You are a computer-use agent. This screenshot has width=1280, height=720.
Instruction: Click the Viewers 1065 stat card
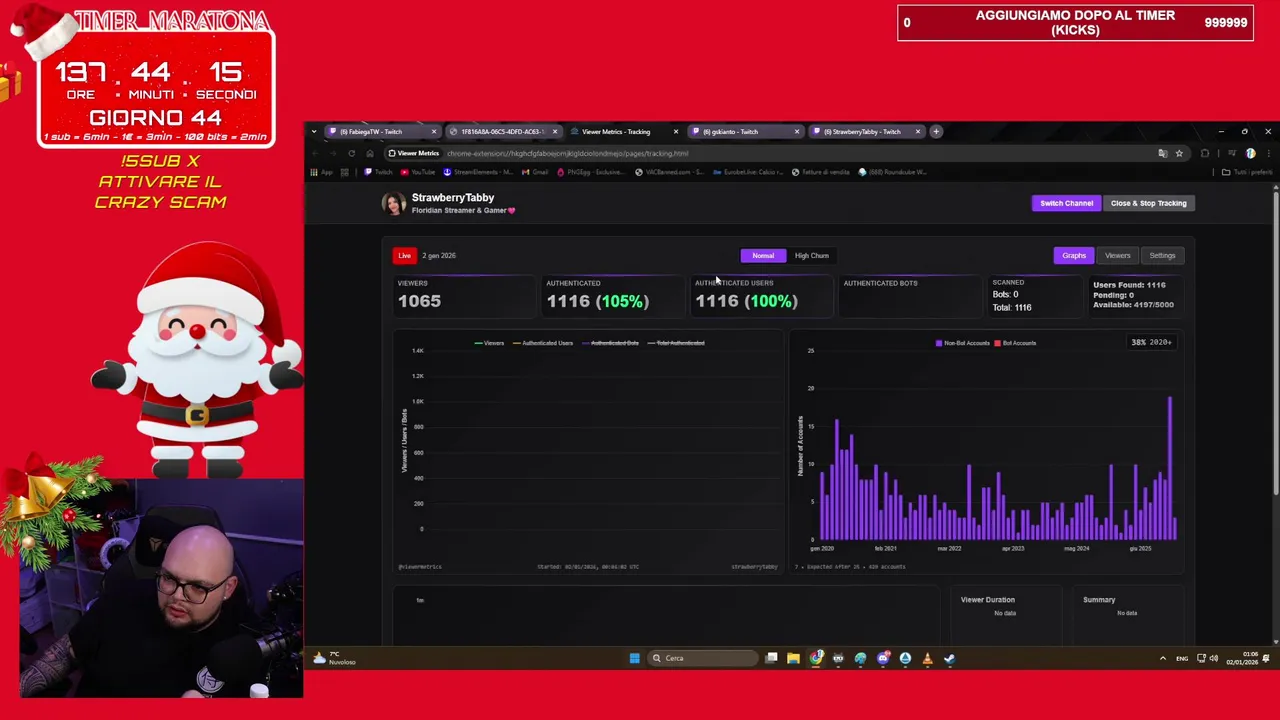pos(463,295)
